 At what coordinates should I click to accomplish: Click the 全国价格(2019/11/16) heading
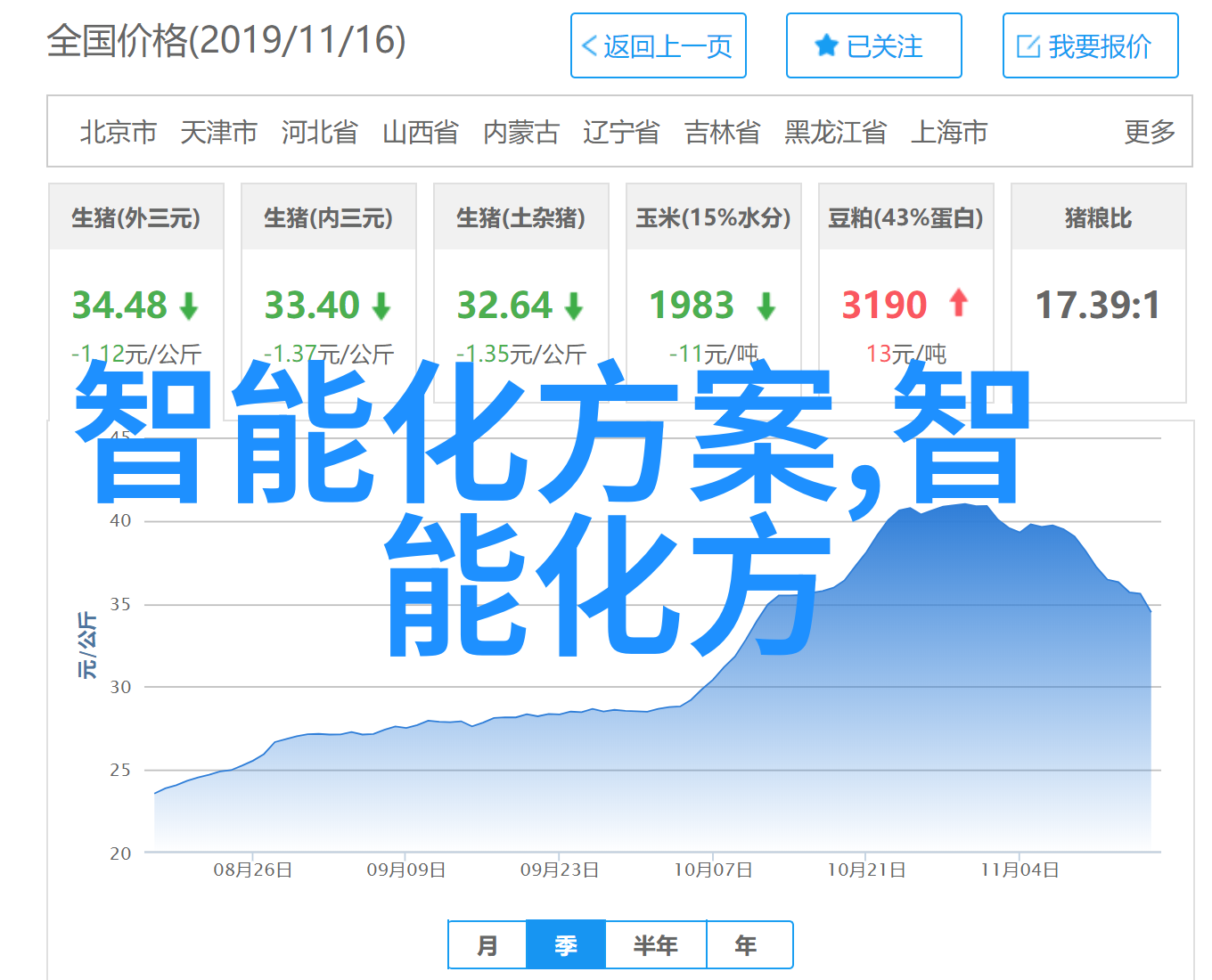point(226,41)
